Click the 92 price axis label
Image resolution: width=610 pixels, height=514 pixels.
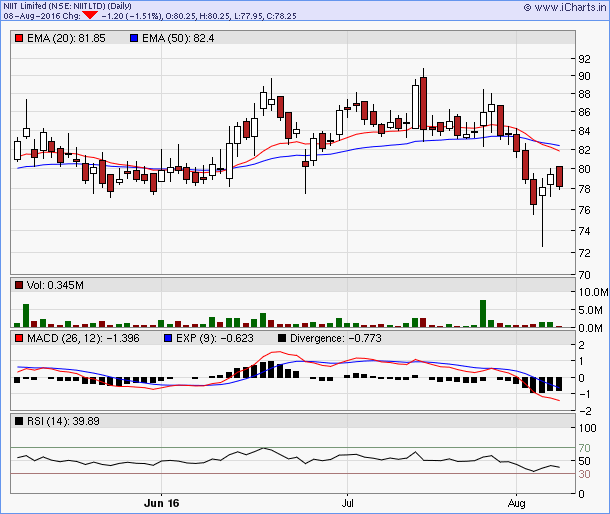[584, 59]
